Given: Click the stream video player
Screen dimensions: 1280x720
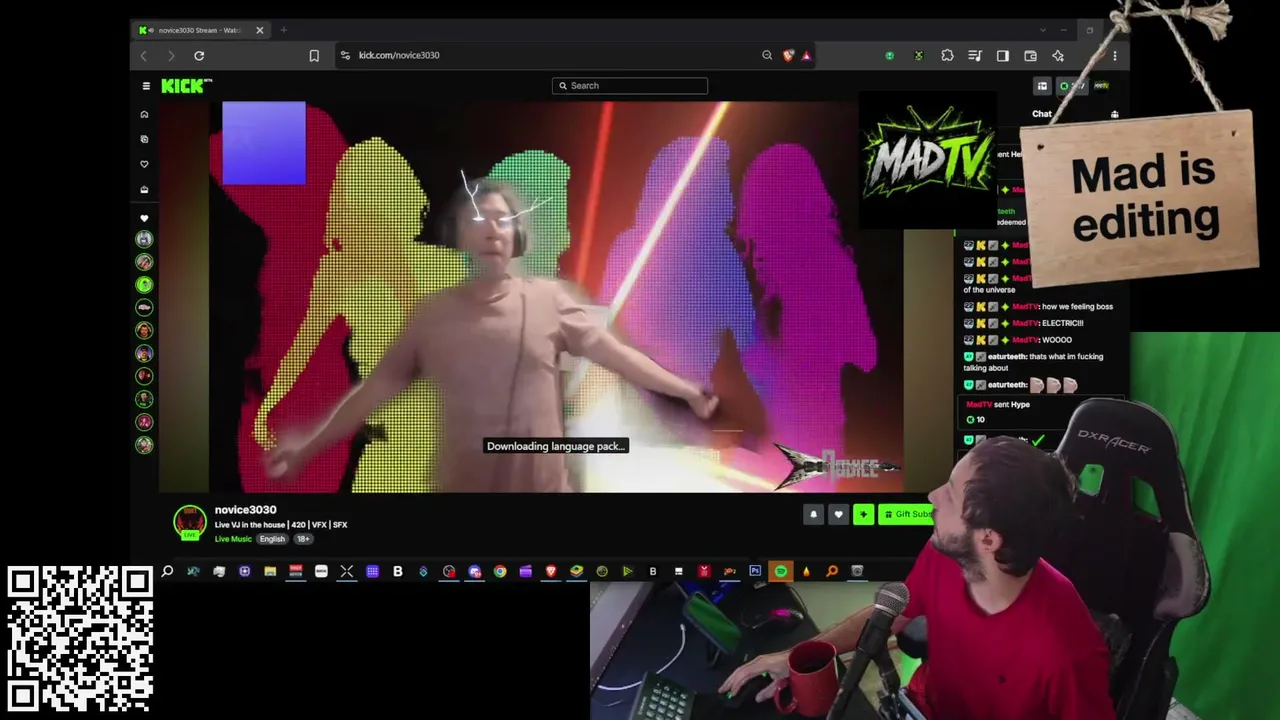Looking at the screenshot, I should (x=555, y=296).
